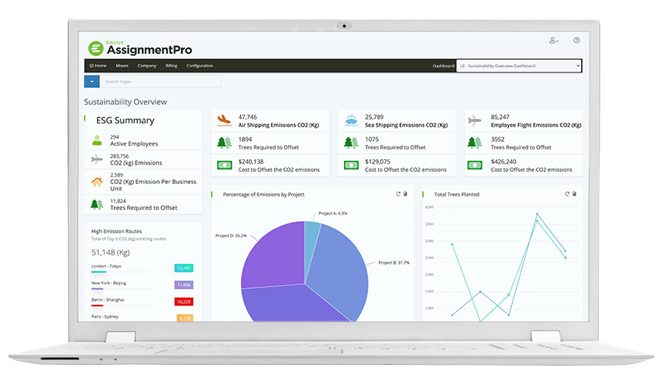Click the 85,247 Employee Flight Emissions value

(500, 117)
